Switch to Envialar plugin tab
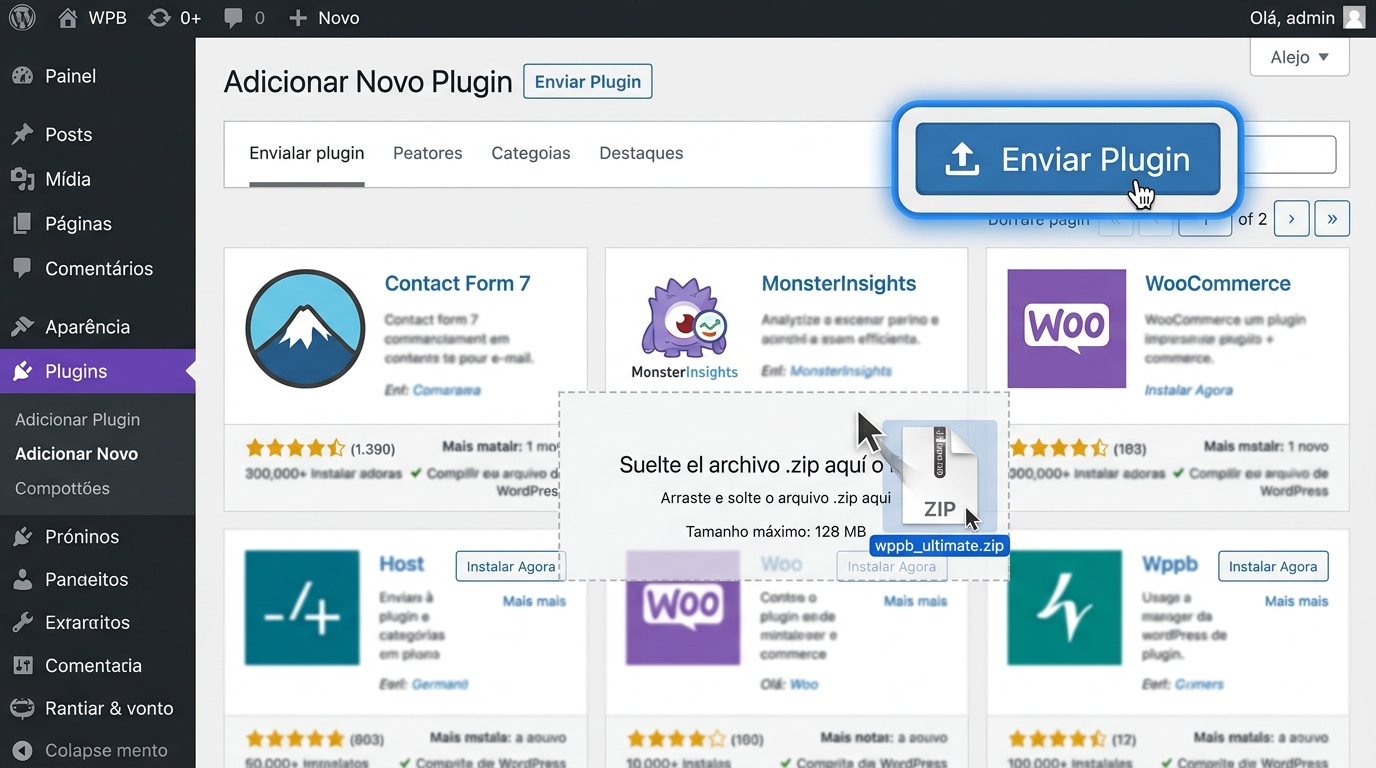This screenshot has height=768, width=1376. [x=307, y=153]
